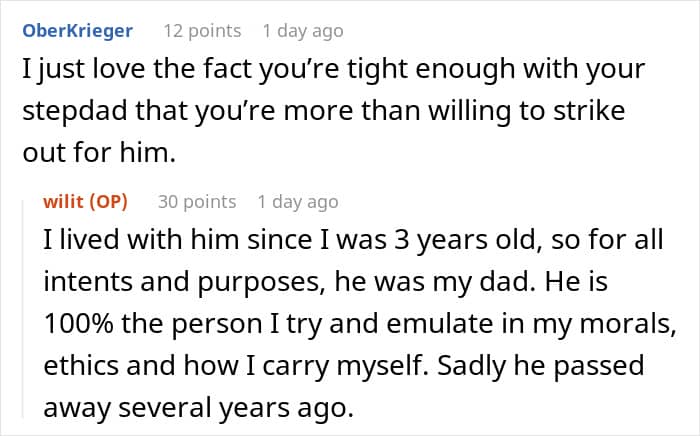Click the "out for him." text line
Viewport: 700px width, 436px height.
(99, 153)
